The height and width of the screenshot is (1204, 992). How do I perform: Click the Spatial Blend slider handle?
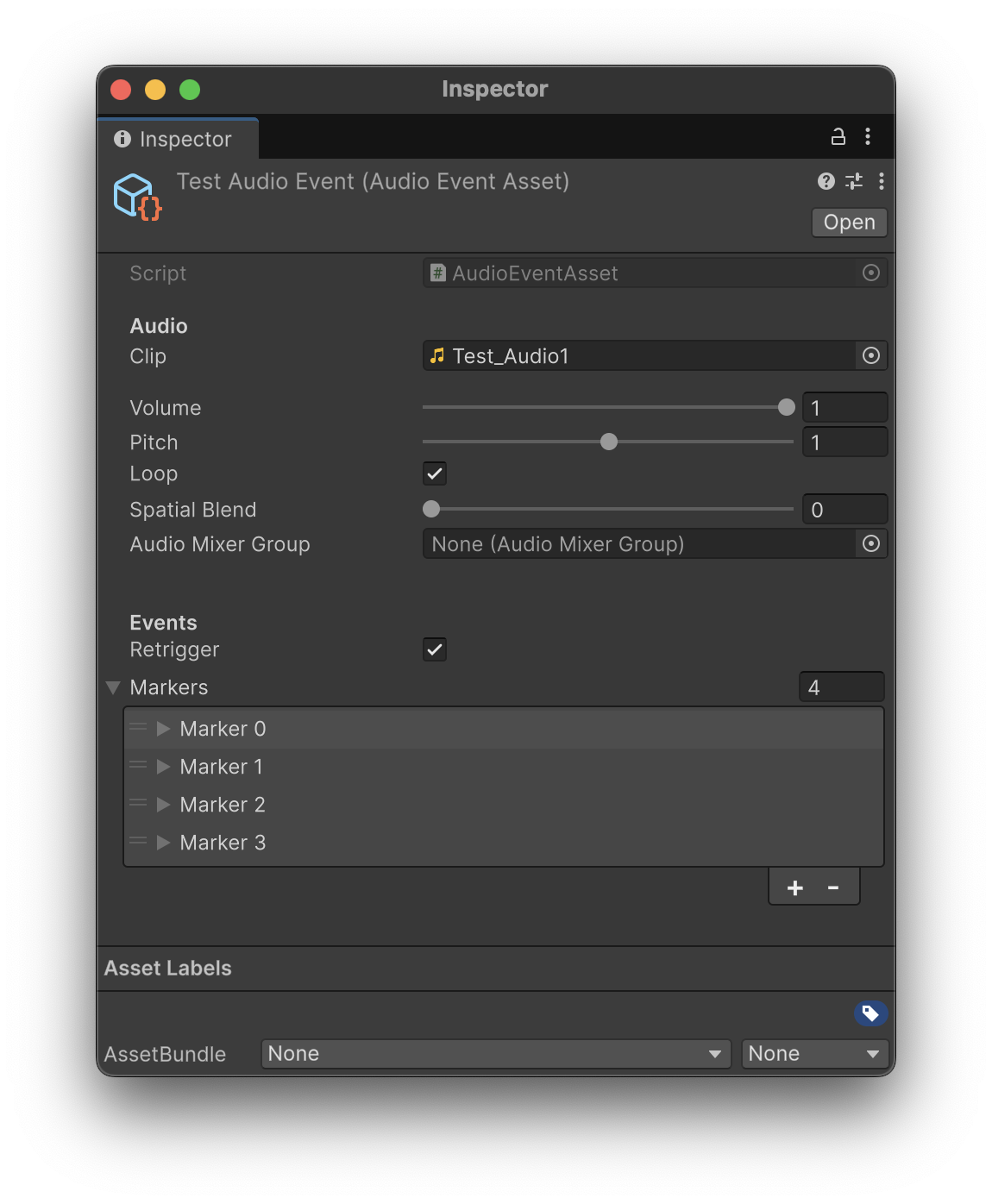coord(431,509)
